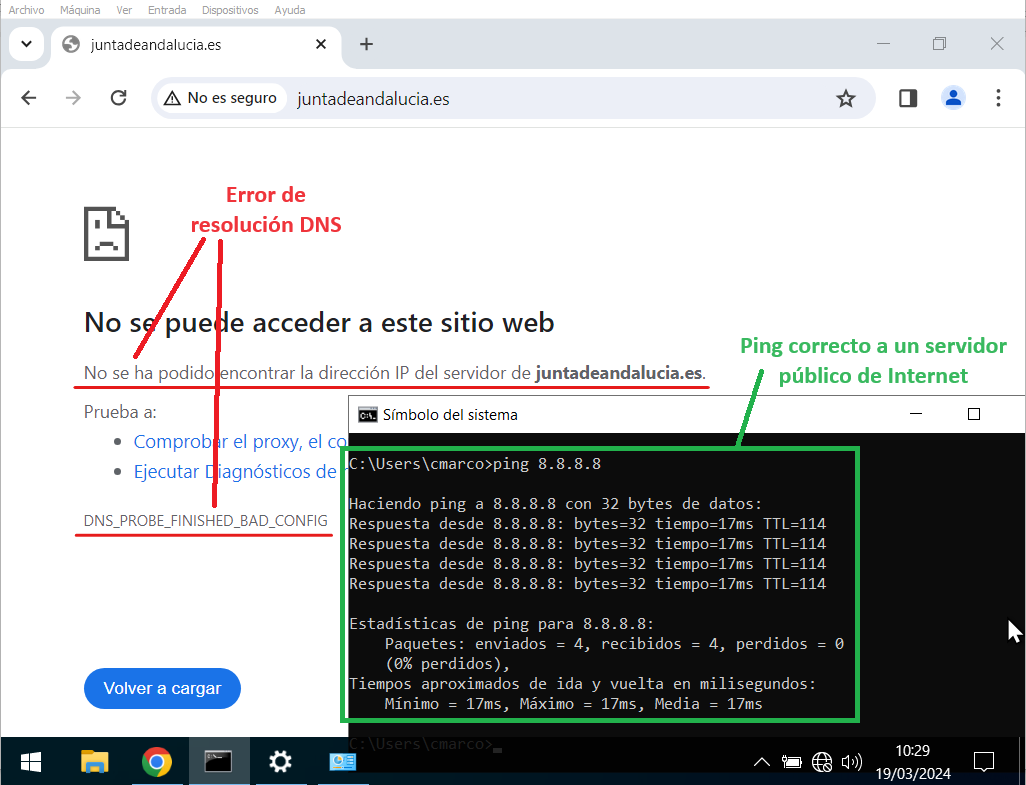Click the 'No es seguro' warning
Screen dimensions: 1026x785
pyautogui.click(x=220, y=98)
